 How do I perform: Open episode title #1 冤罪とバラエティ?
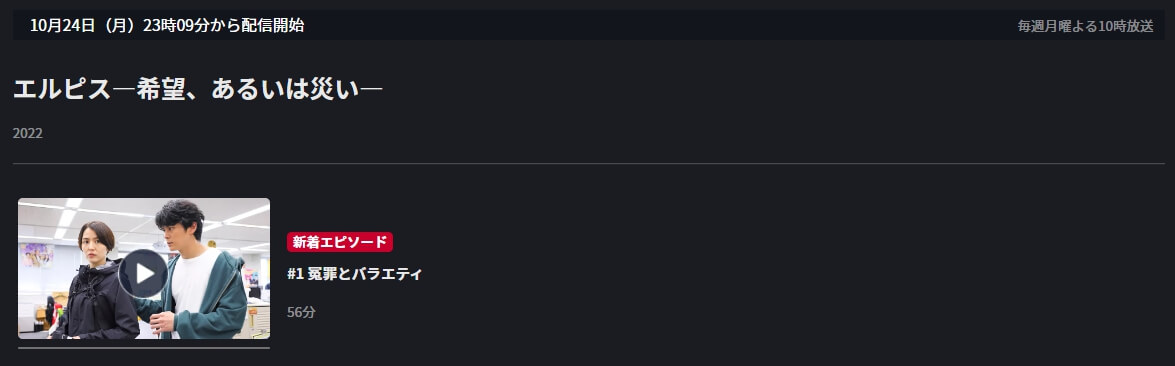pyautogui.click(x=354, y=274)
